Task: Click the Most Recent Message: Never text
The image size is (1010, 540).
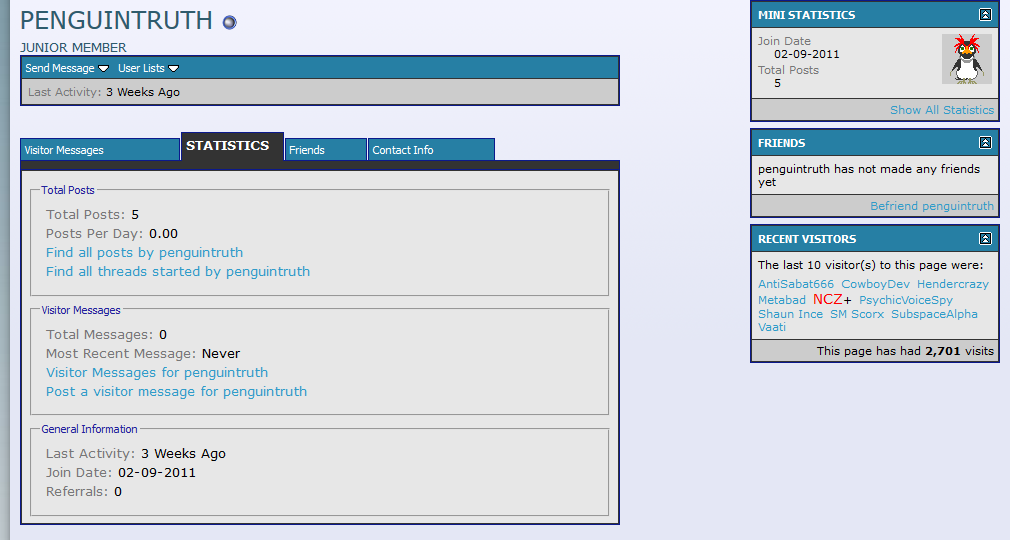Action: point(142,354)
